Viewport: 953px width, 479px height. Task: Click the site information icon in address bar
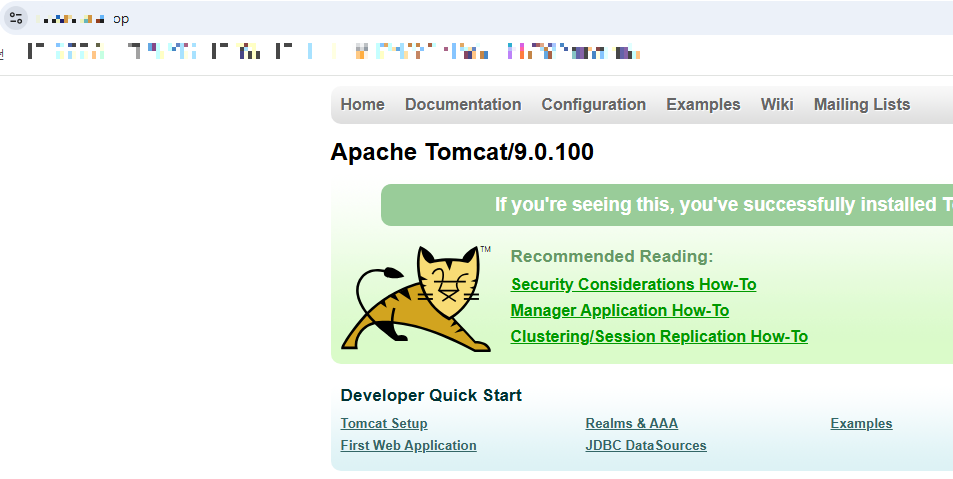pyautogui.click(x=16, y=18)
